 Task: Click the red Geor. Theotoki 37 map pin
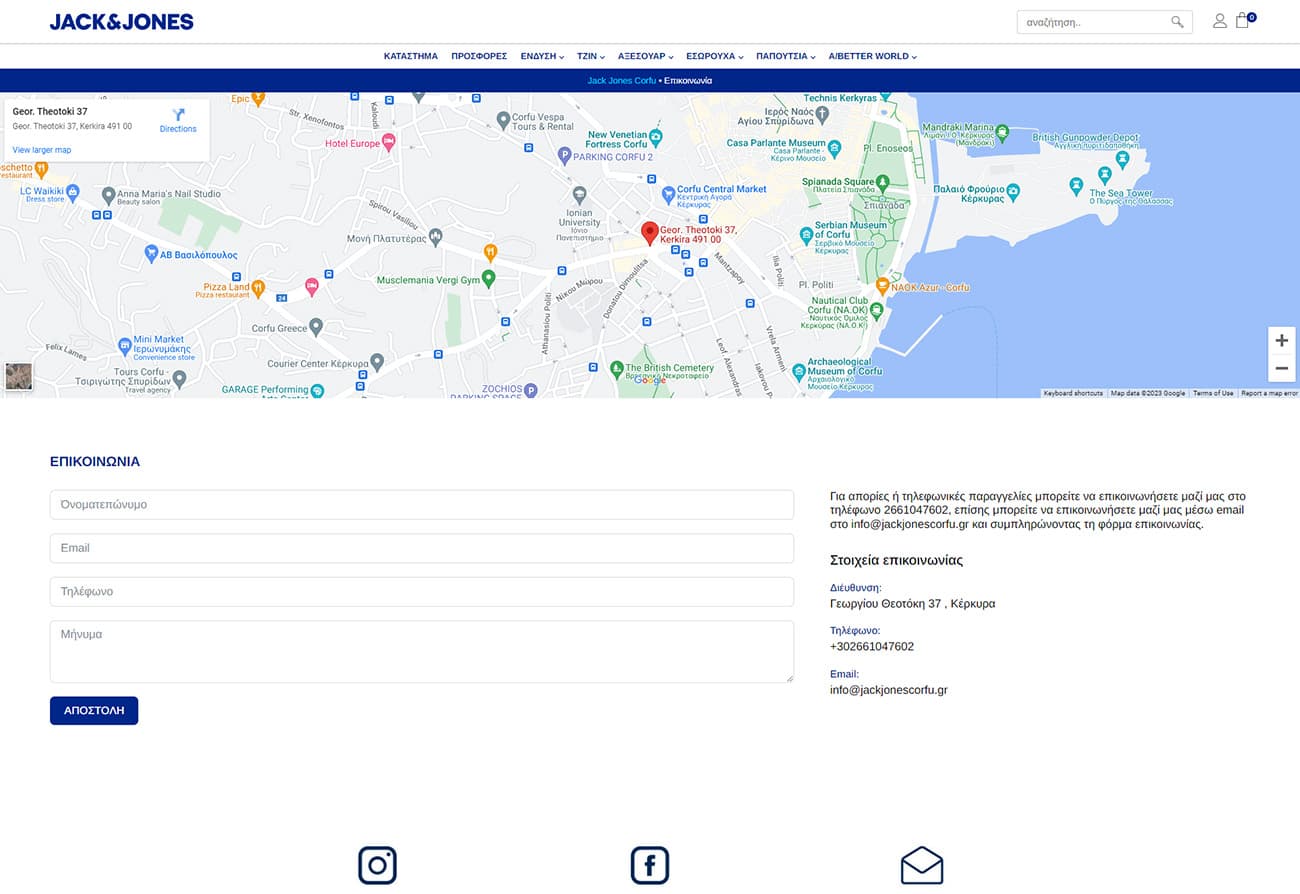(x=649, y=234)
